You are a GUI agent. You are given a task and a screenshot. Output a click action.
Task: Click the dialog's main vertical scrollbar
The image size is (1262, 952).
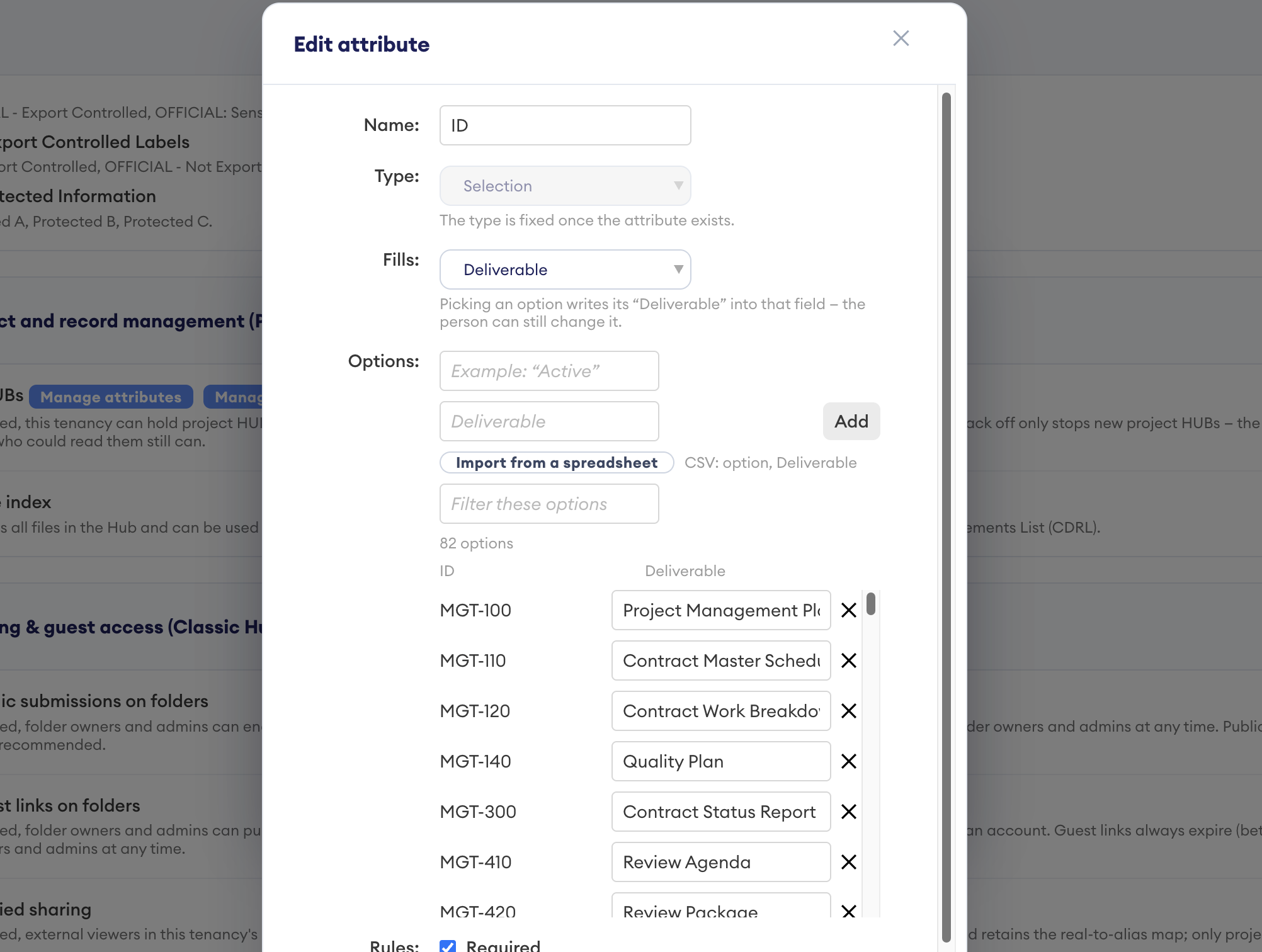[946, 516]
